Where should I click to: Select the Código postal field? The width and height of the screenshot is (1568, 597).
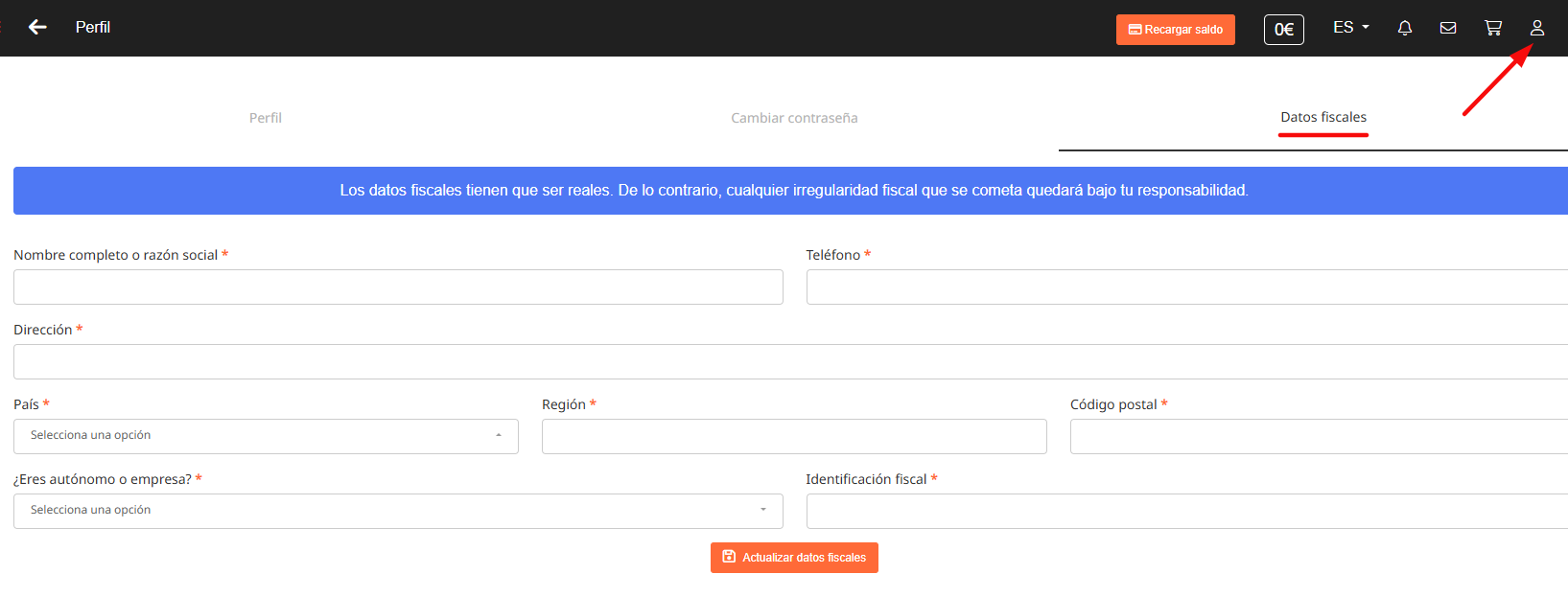(x=1319, y=436)
